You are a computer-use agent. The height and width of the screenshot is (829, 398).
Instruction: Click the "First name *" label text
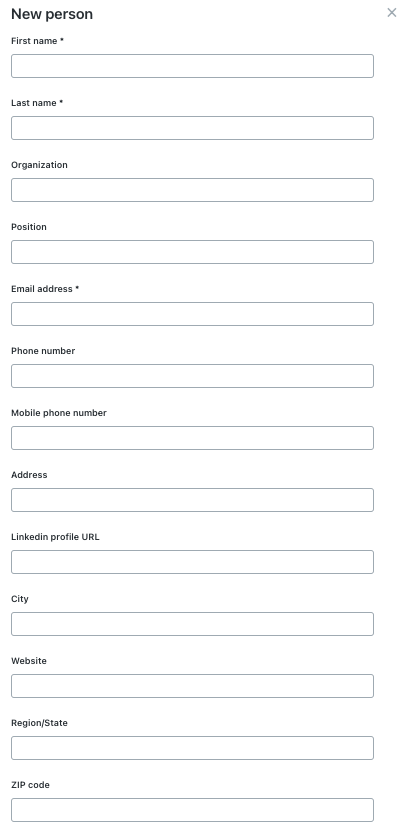pos(38,41)
